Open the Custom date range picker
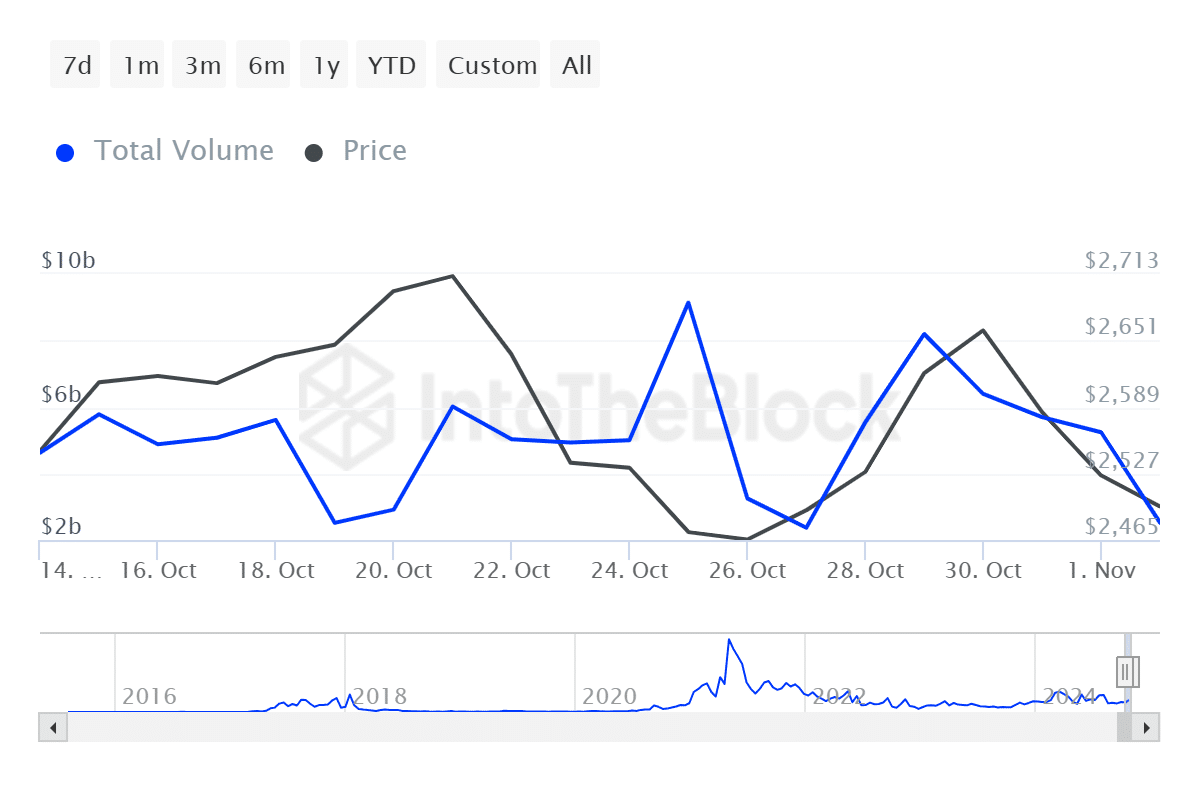Image resolution: width=1200 pixels, height=800 pixels. (492, 66)
